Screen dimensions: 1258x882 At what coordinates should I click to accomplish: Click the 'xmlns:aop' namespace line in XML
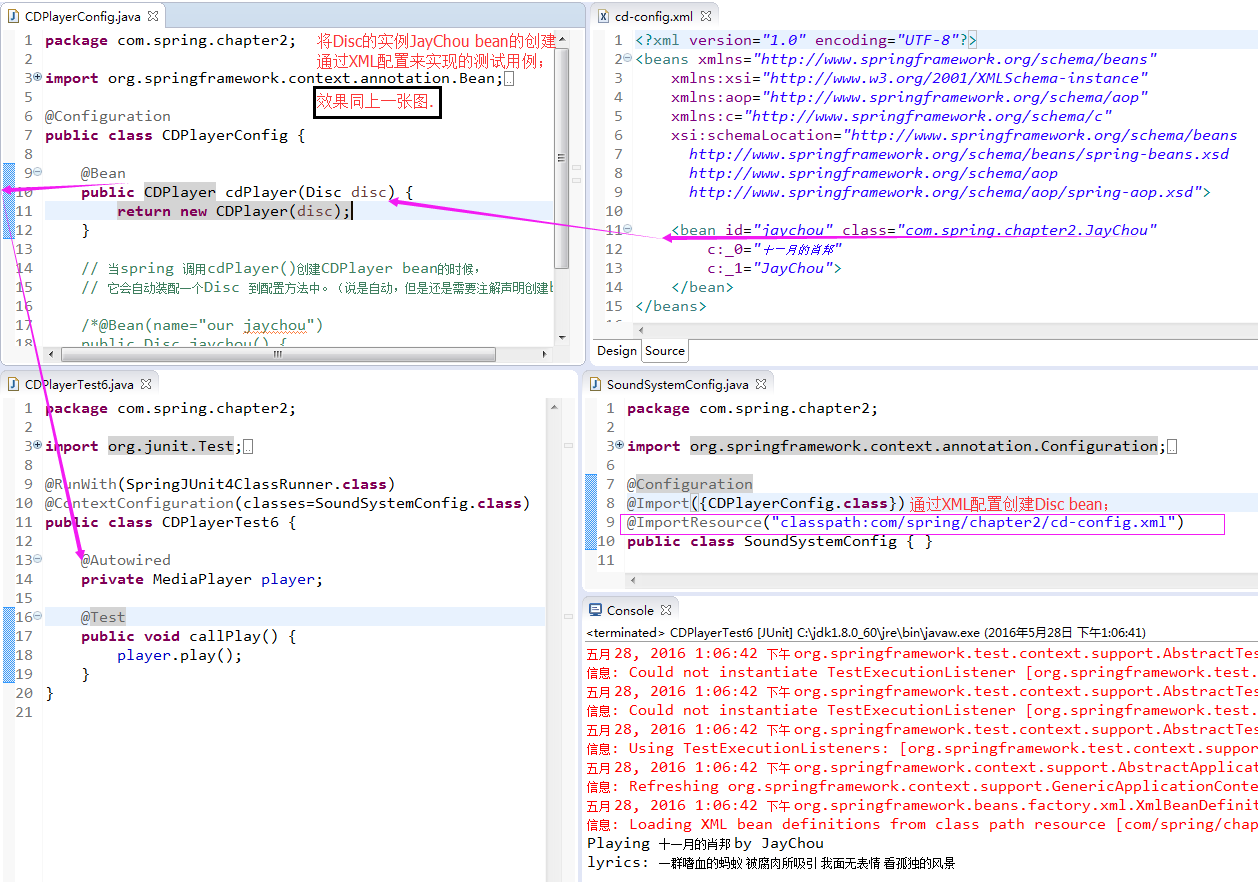click(x=909, y=97)
